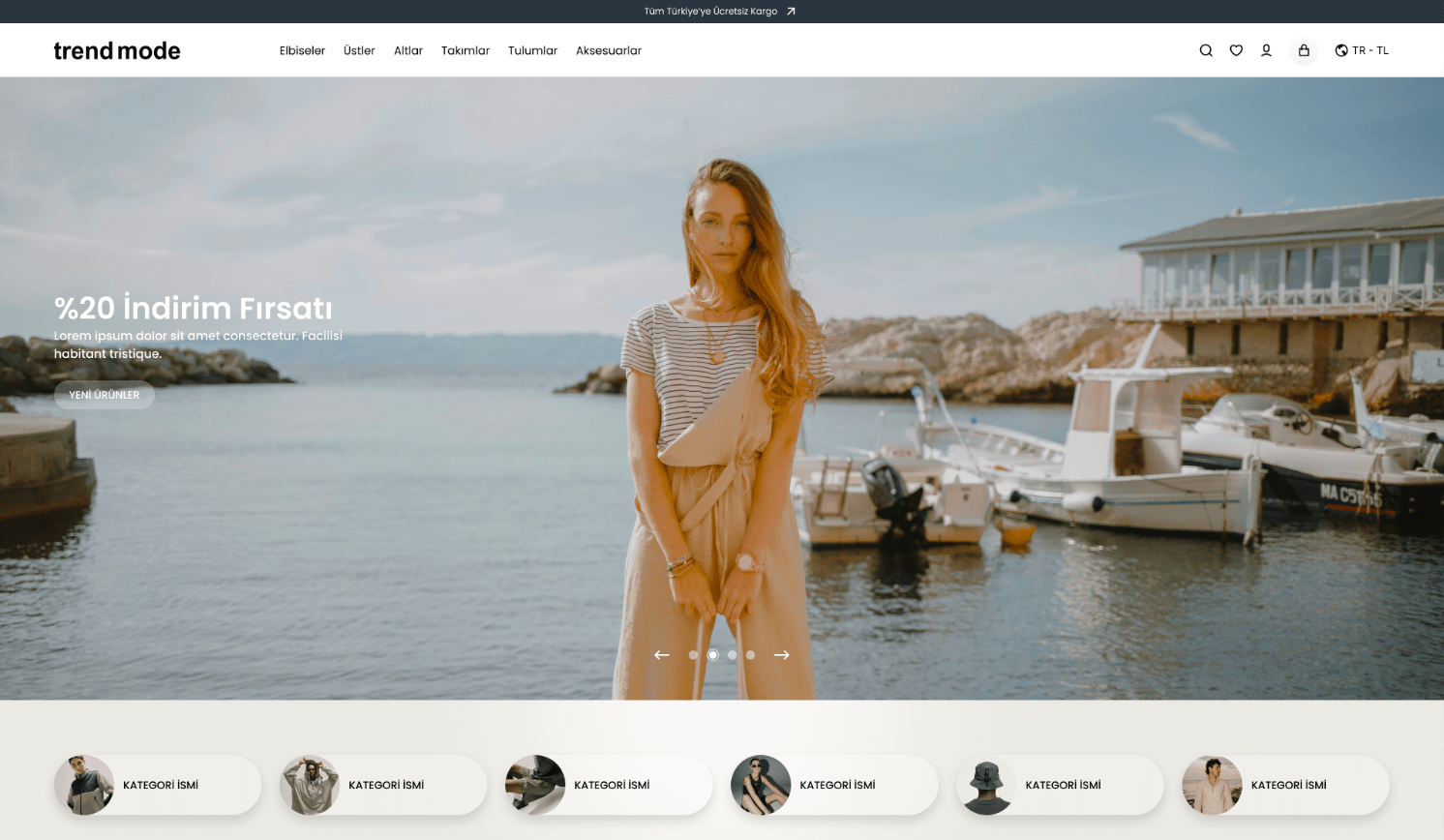Screen dimensions: 1444x840
Task: Select the first carousel dot
Action: click(x=693, y=655)
